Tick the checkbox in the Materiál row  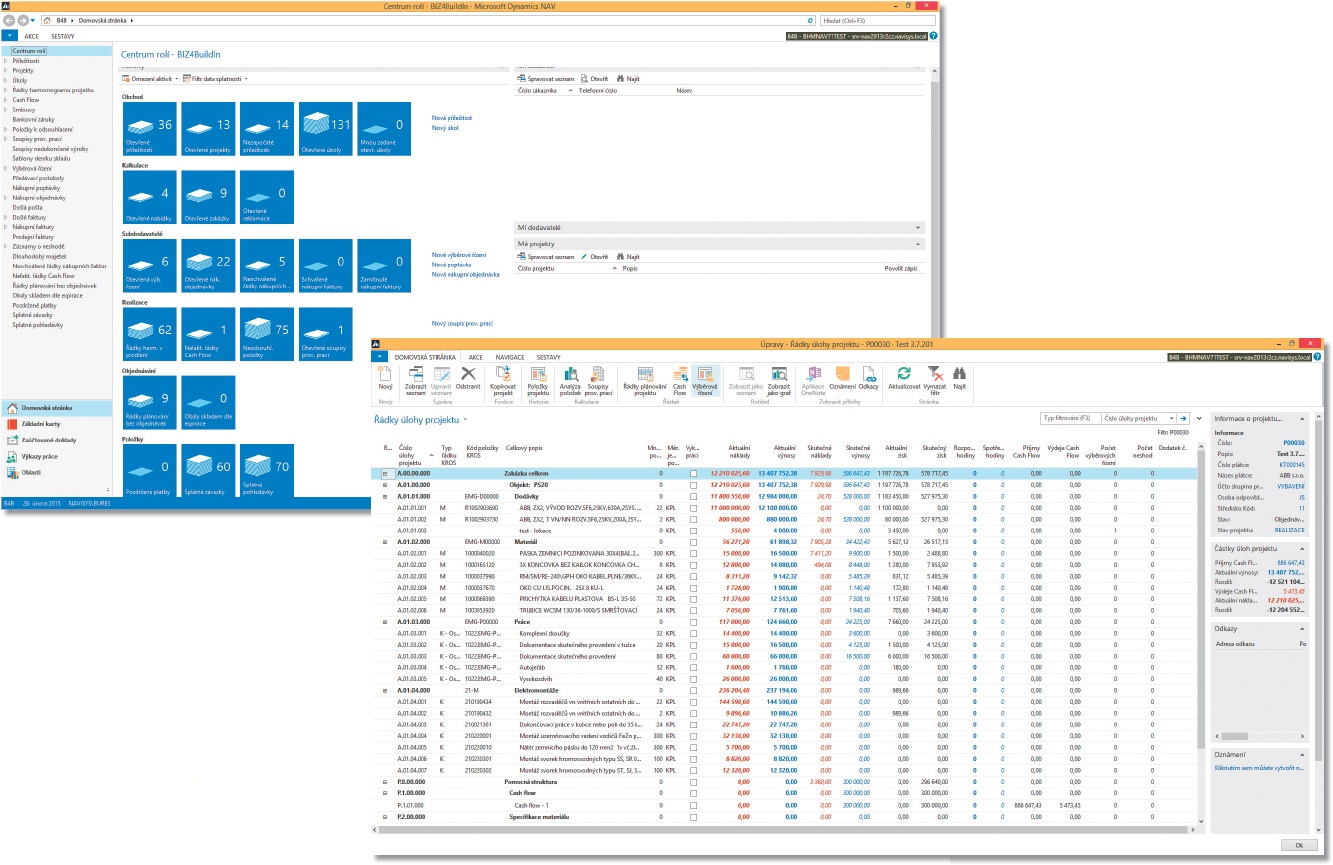click(693, 541)
